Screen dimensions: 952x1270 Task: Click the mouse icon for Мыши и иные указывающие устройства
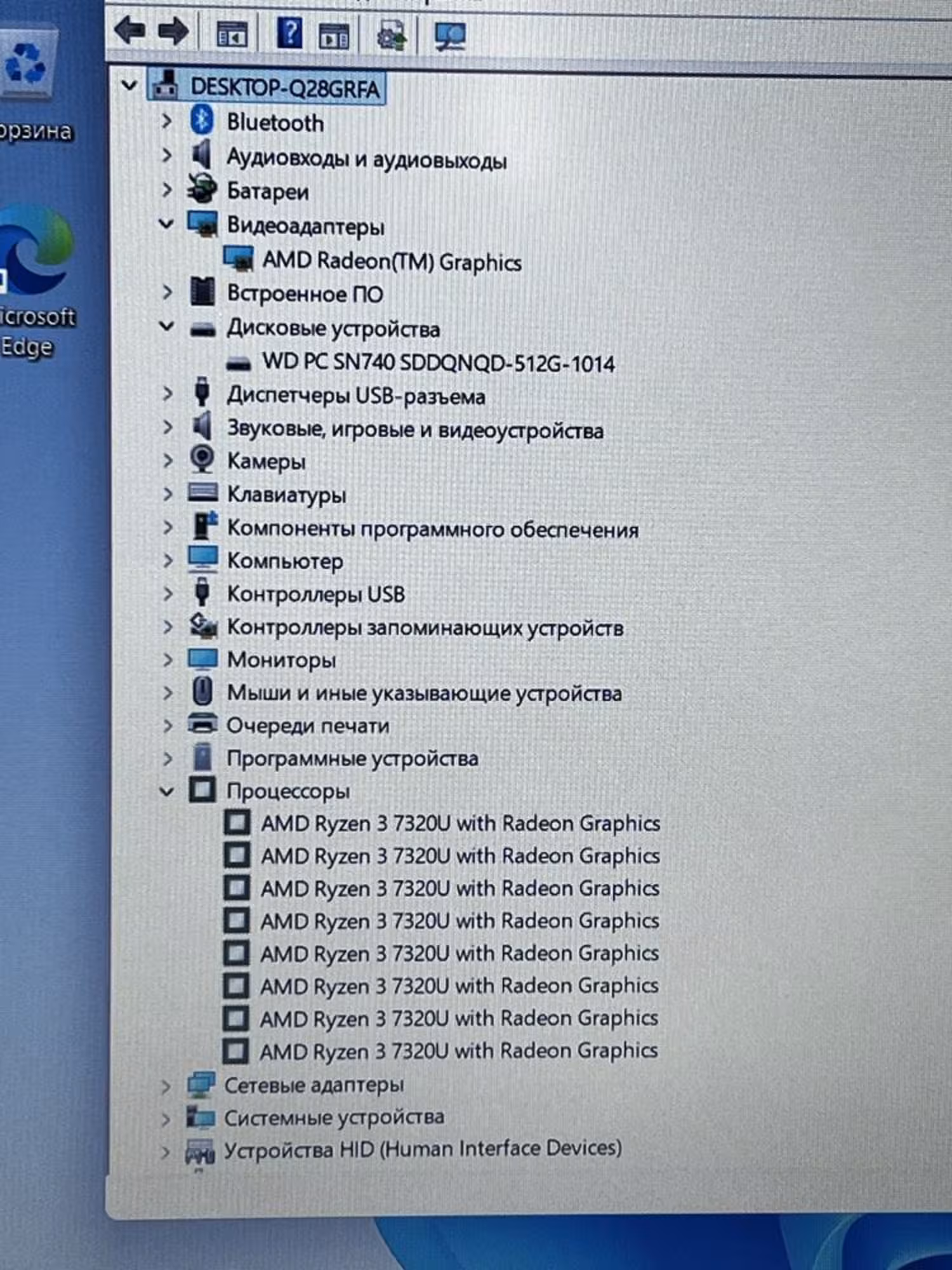pyautogui.click(x=202, y=691)
